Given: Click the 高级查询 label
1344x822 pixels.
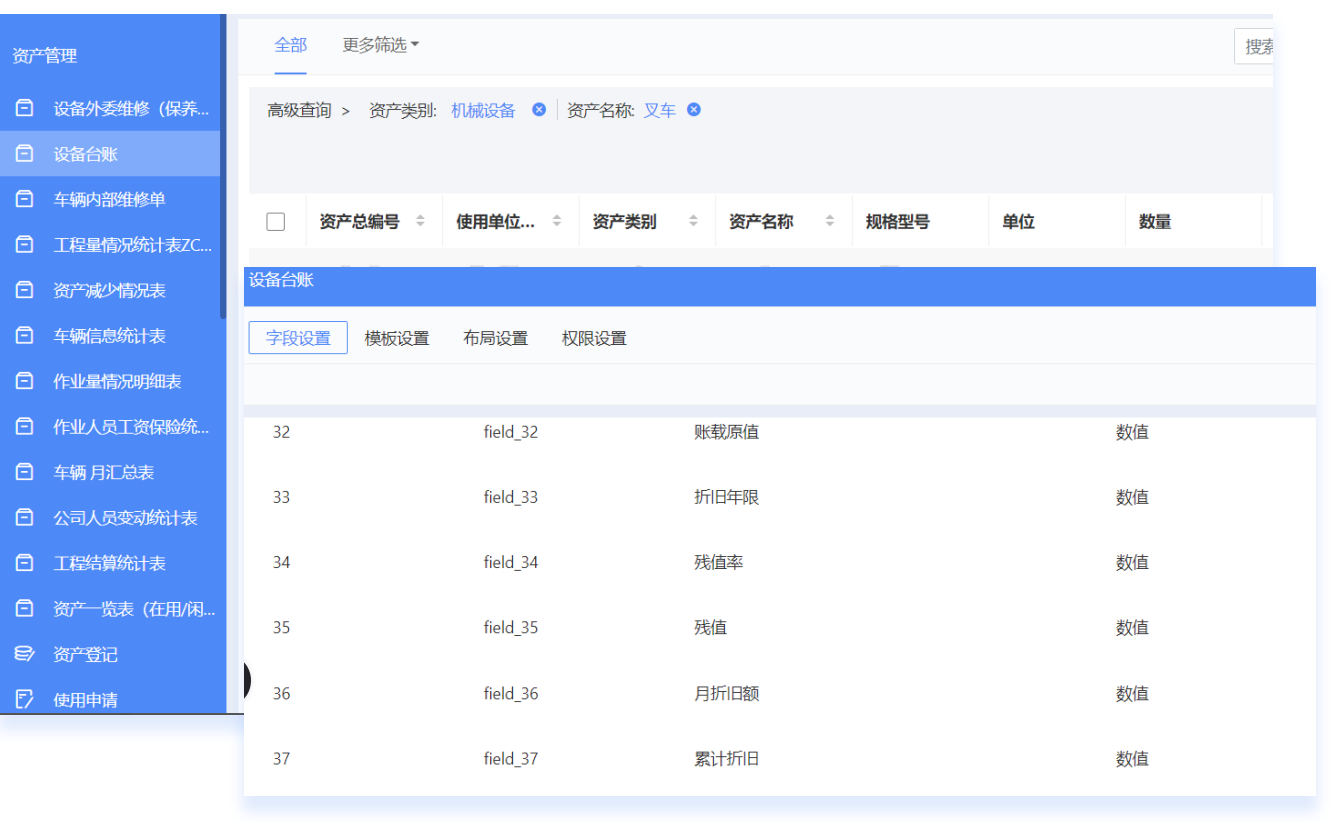Looking at the screenshot, I should coord(299,110).
